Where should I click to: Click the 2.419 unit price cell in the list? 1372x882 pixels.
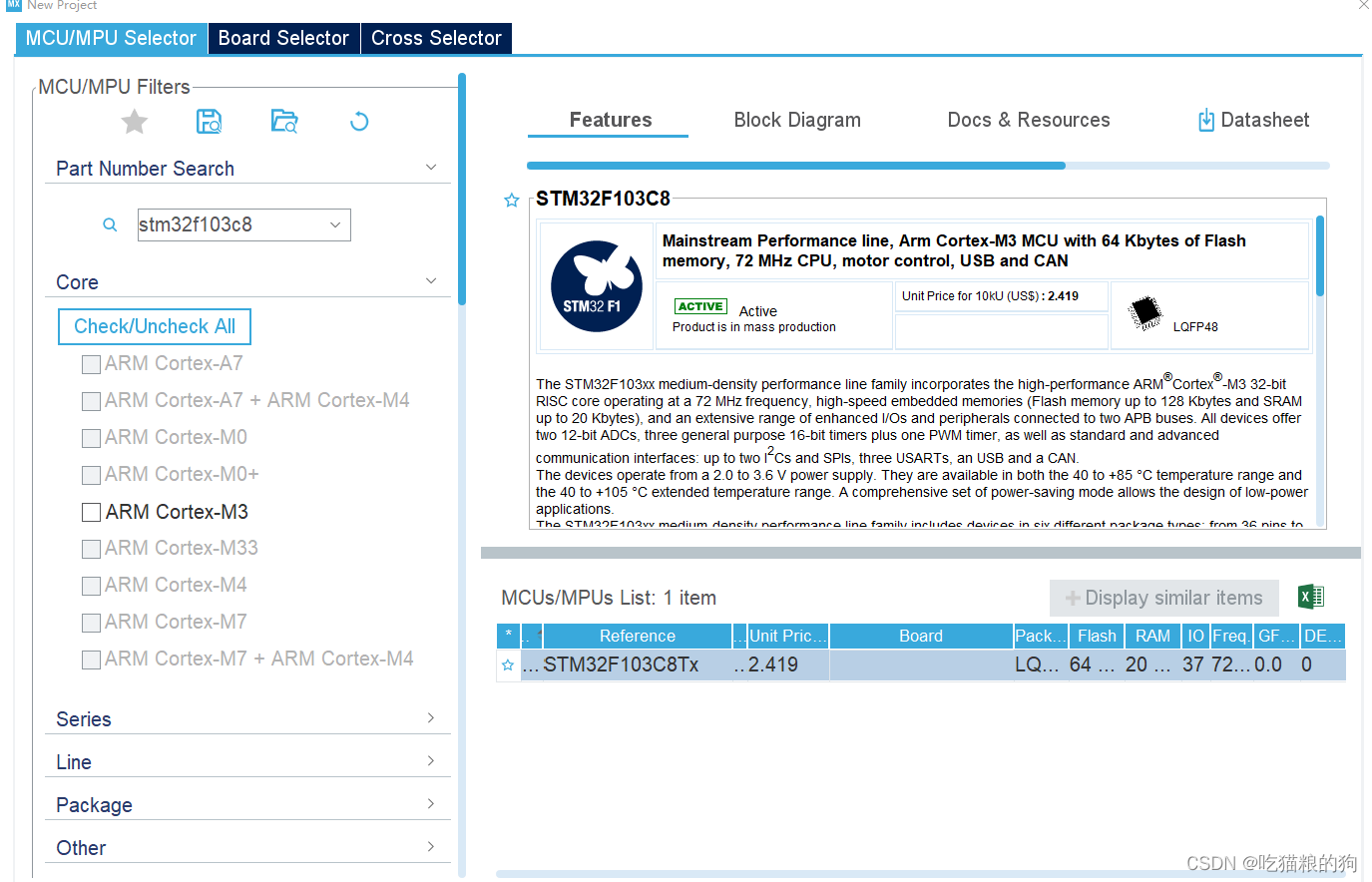(787, 665)
